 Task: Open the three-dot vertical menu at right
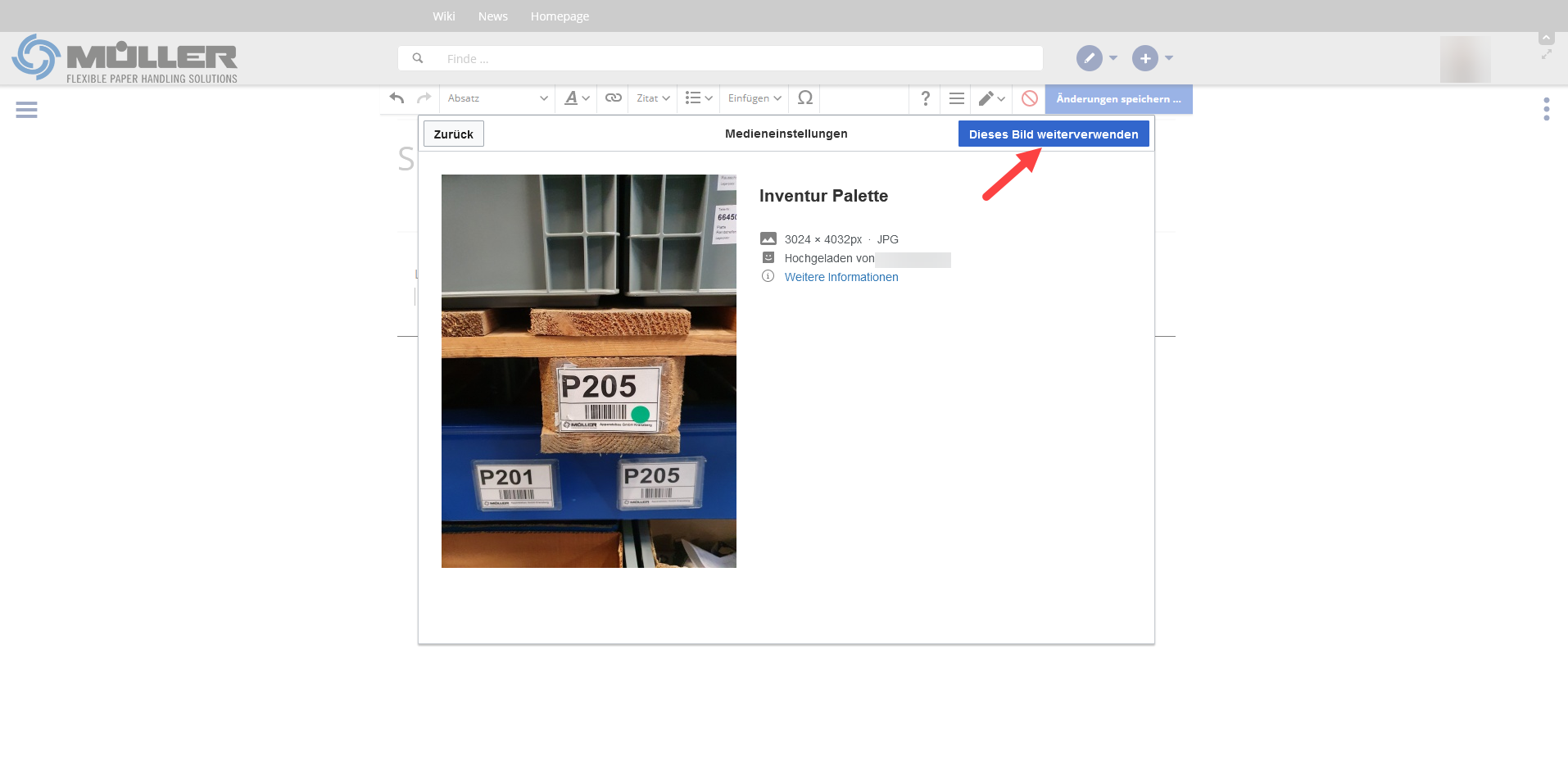coord(1546,109)
